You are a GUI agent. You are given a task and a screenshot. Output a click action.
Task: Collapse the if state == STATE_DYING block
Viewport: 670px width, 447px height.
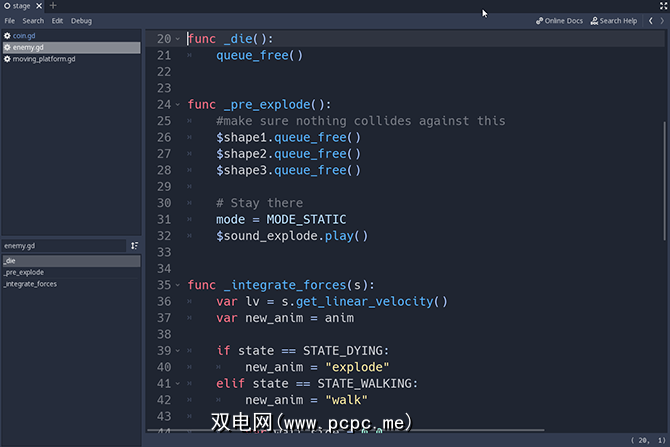pos(178,350)
